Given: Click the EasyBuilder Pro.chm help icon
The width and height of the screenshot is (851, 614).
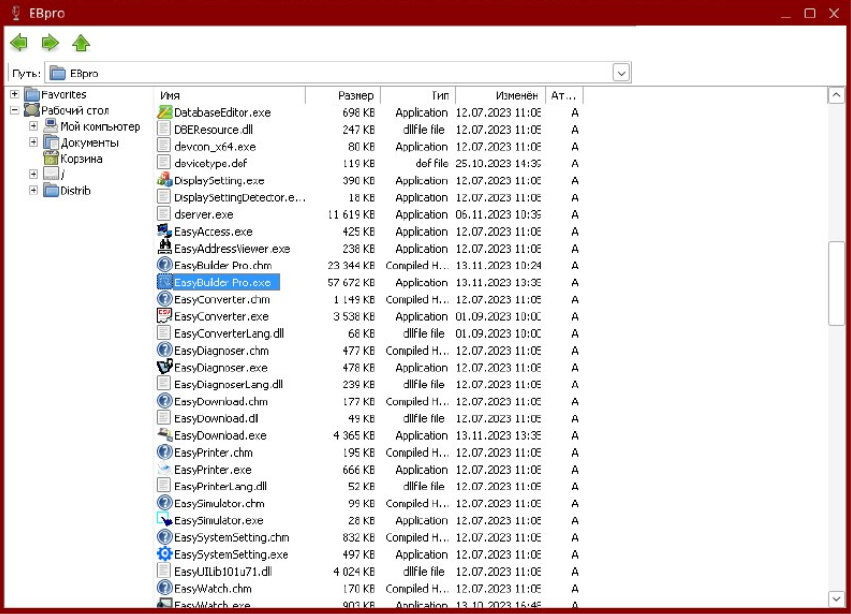Looking at the screenshot, I should [164, 265].
